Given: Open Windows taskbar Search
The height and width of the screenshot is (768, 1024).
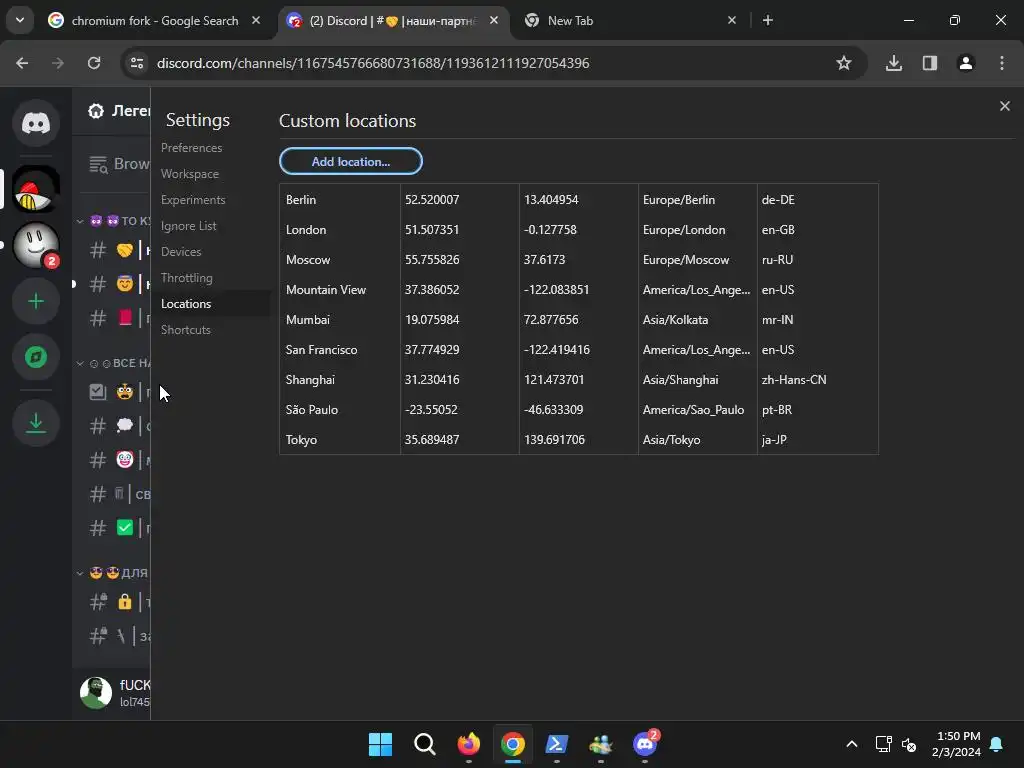Looking at the screenshot, I should (424, 744).
